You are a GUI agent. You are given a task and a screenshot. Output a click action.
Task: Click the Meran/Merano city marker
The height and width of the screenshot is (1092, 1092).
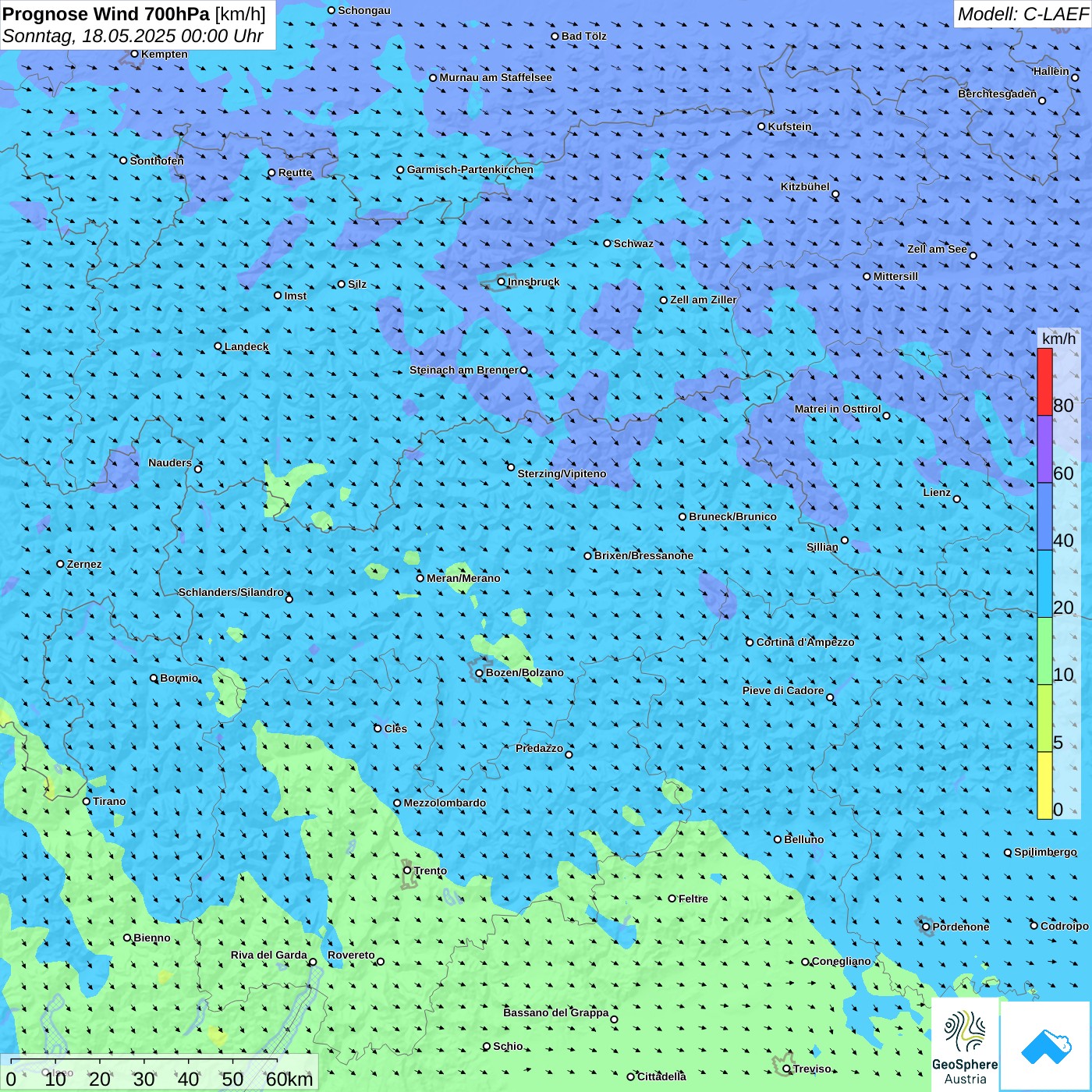point(420,578)
